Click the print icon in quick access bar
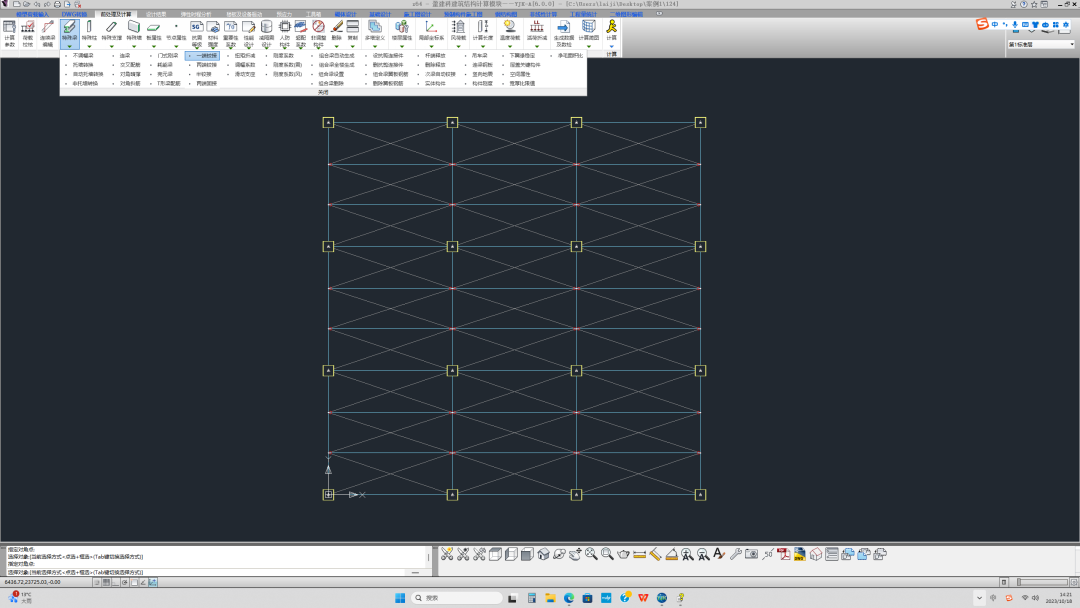The image size is (1080, 608). pos(57,4)
